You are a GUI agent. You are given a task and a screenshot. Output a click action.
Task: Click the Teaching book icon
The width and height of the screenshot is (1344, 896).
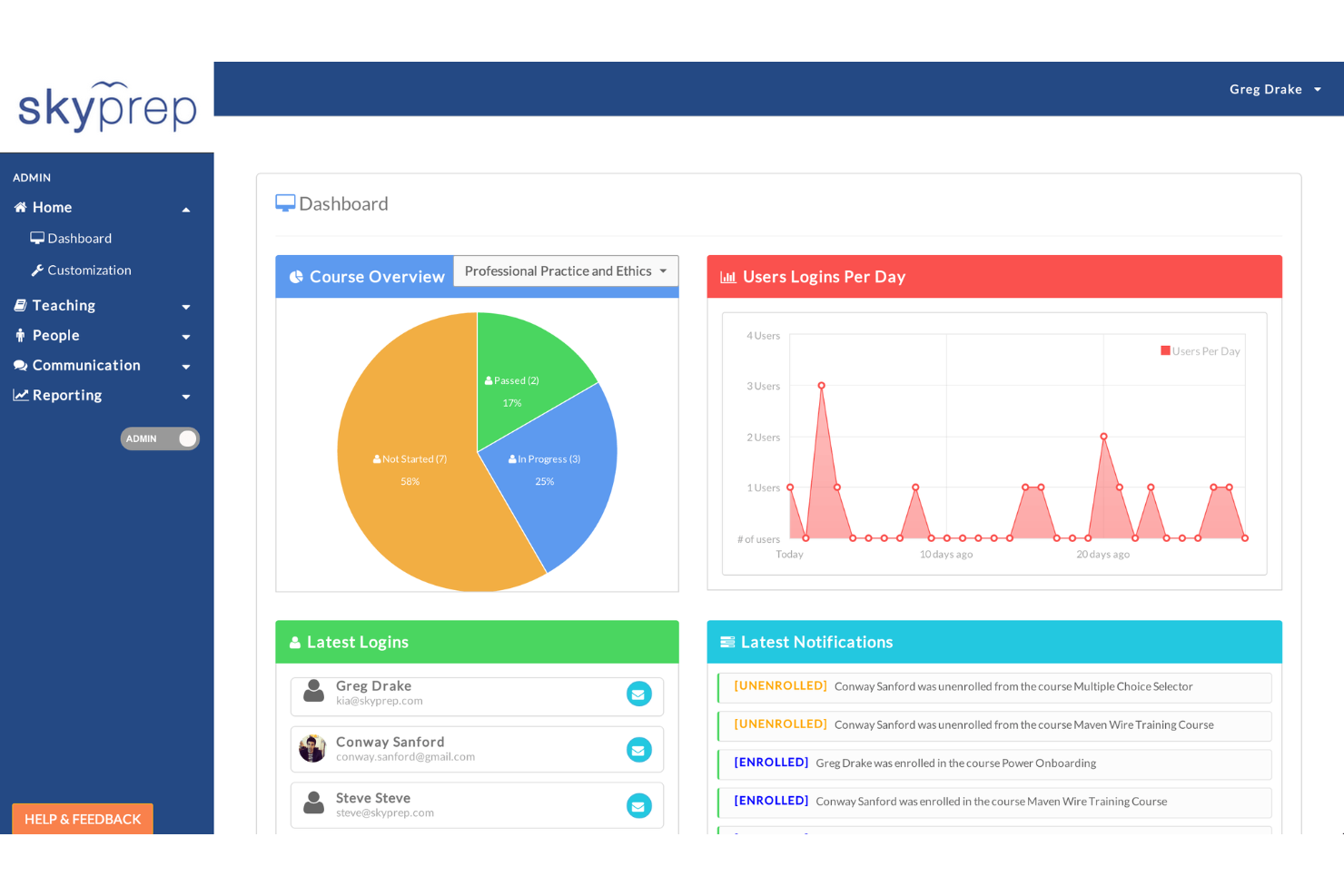click(x=20, y=305)
